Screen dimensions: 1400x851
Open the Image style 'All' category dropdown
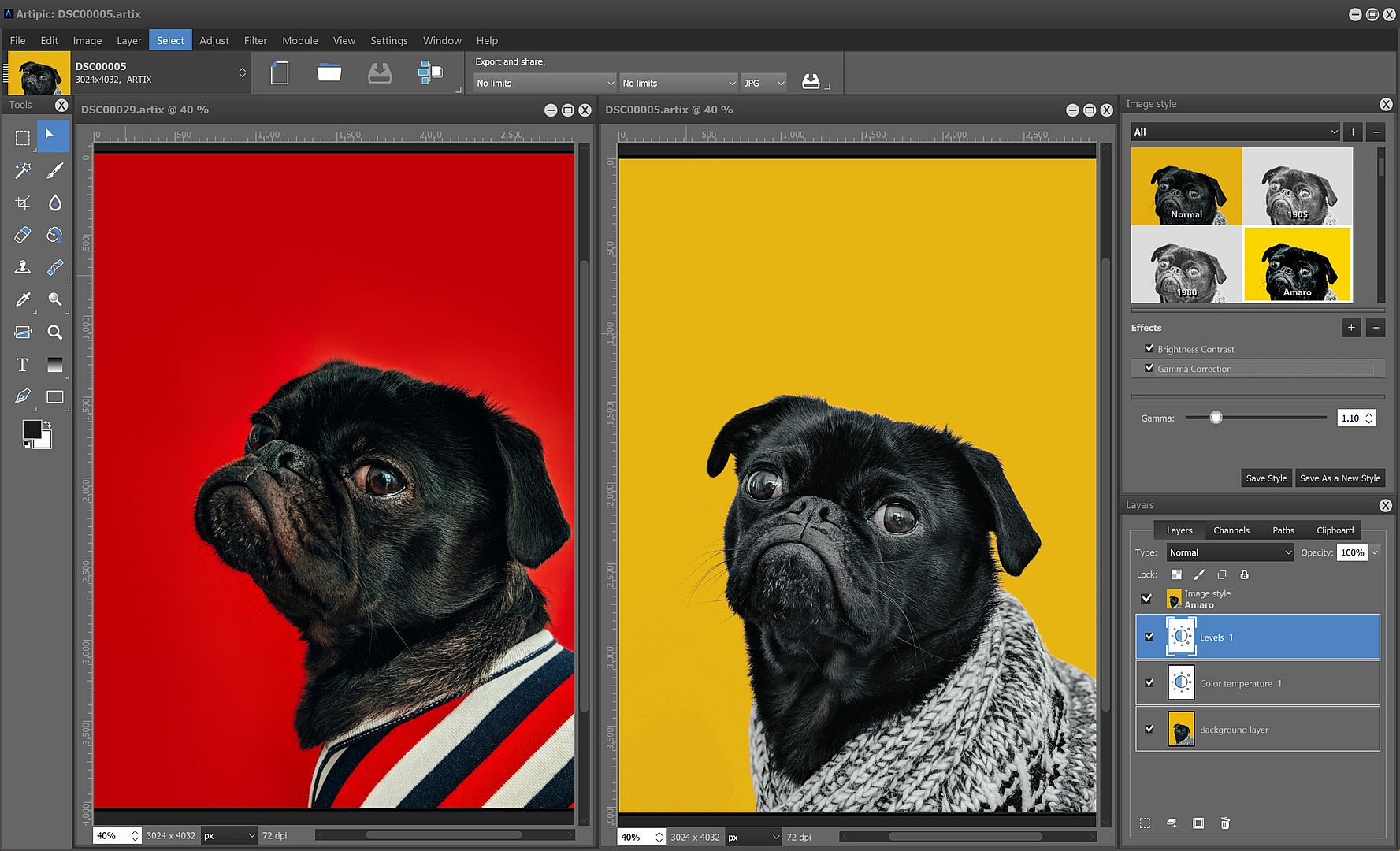coord(1235,132)
